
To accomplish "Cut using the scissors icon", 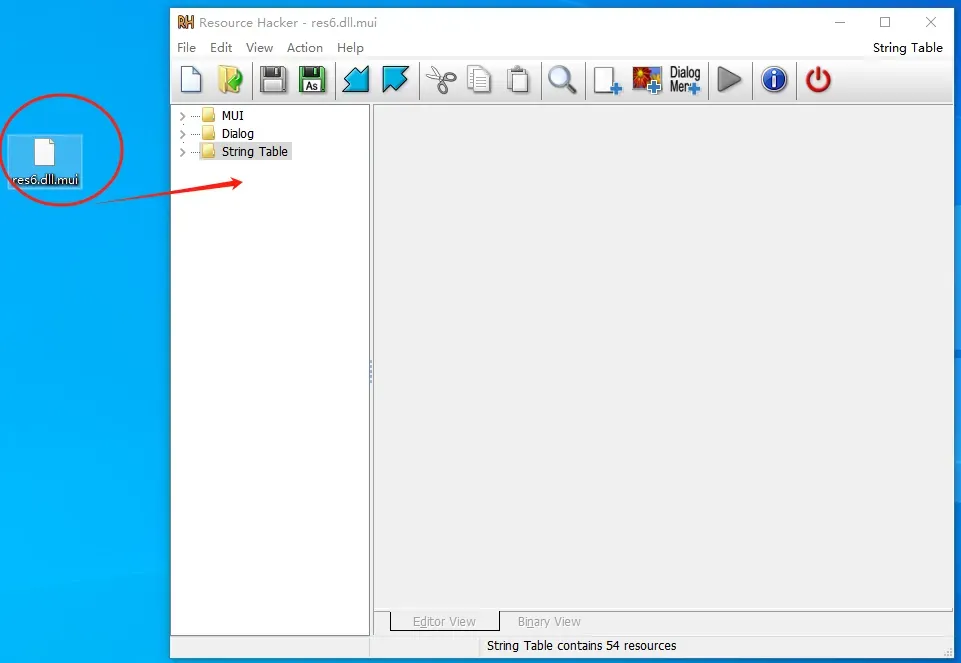I will coord(441,80).
